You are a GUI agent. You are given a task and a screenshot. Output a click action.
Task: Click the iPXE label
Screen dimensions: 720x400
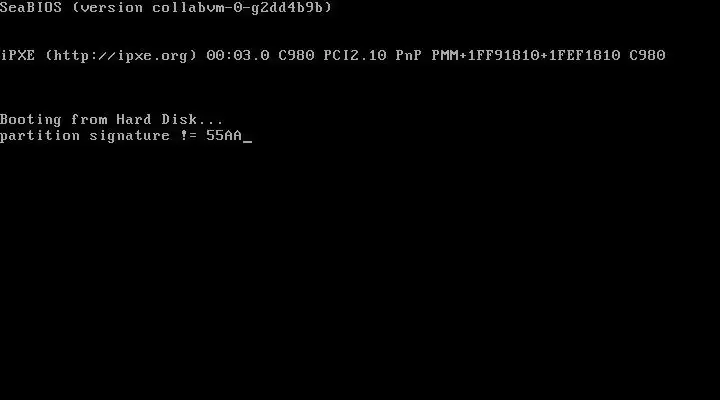pos(17,56)
